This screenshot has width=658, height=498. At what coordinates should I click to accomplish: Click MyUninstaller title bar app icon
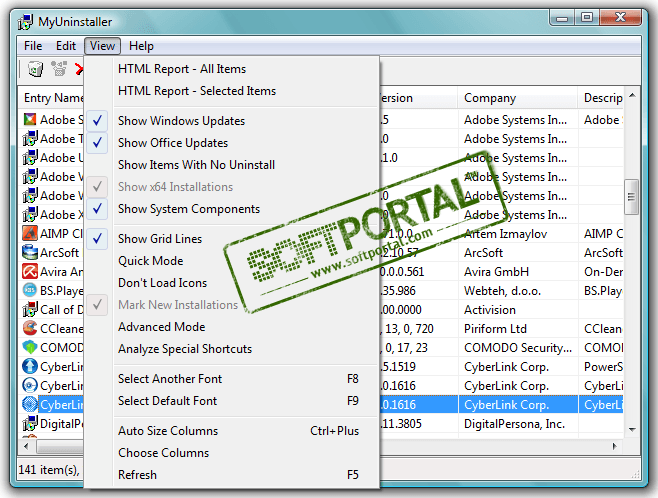(x=26, y=22)
